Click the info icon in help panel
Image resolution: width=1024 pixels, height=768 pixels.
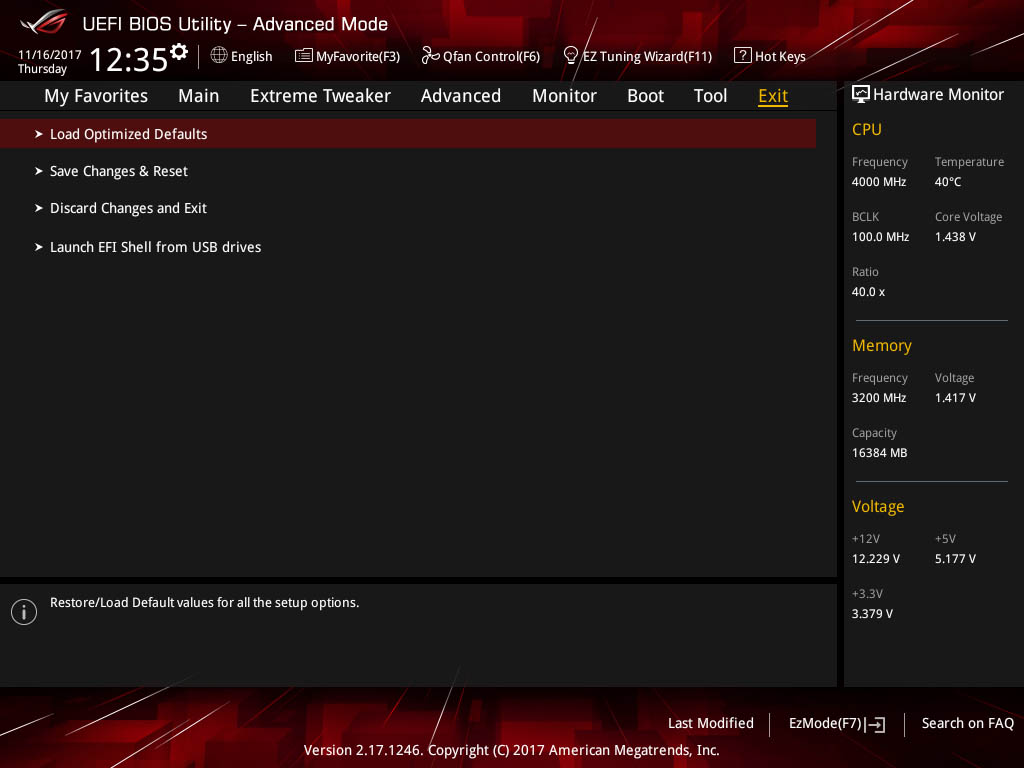pos(24,612)
